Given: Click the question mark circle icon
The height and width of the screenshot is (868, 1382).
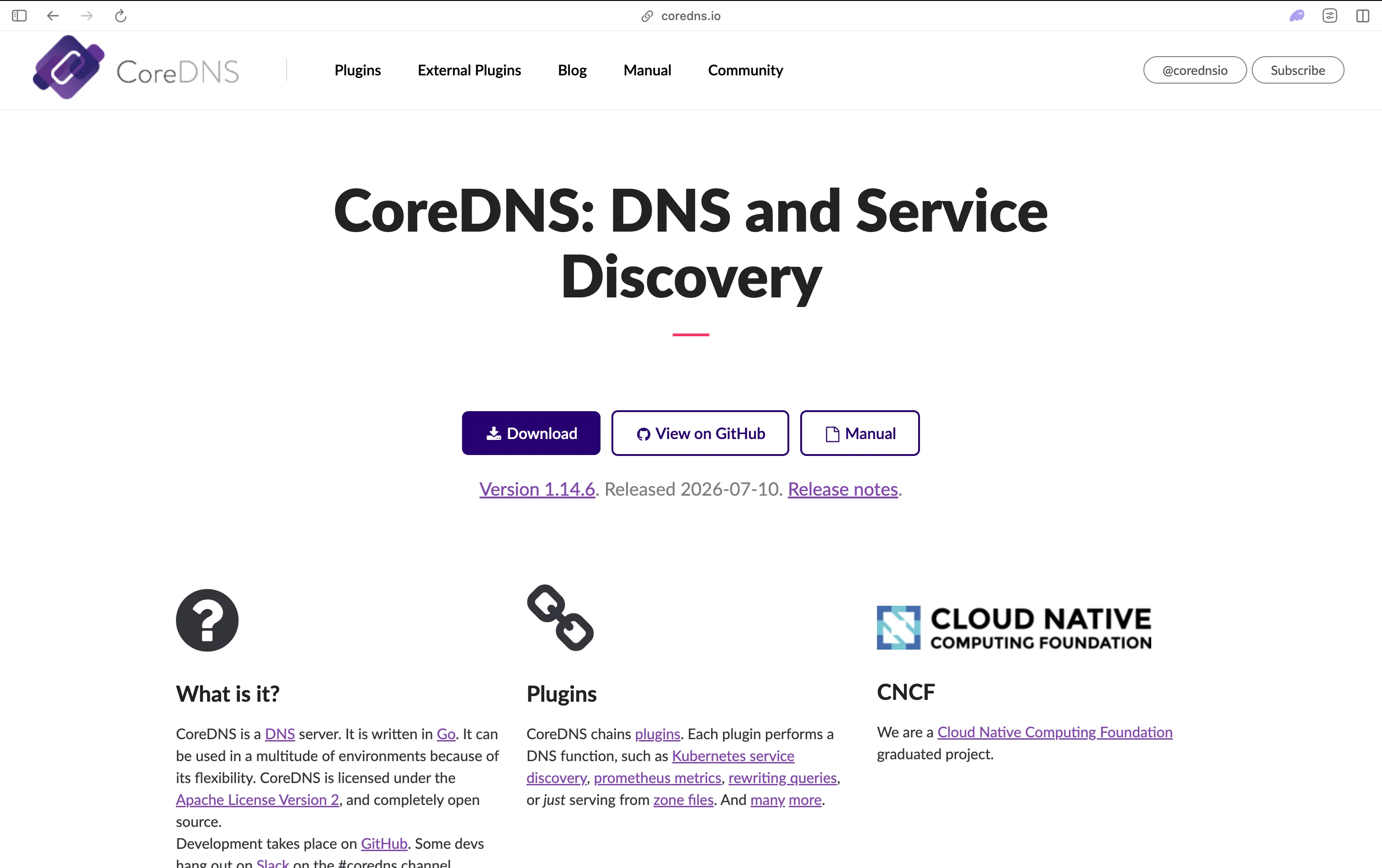Looking at the screenshot, I should point(207,620).
